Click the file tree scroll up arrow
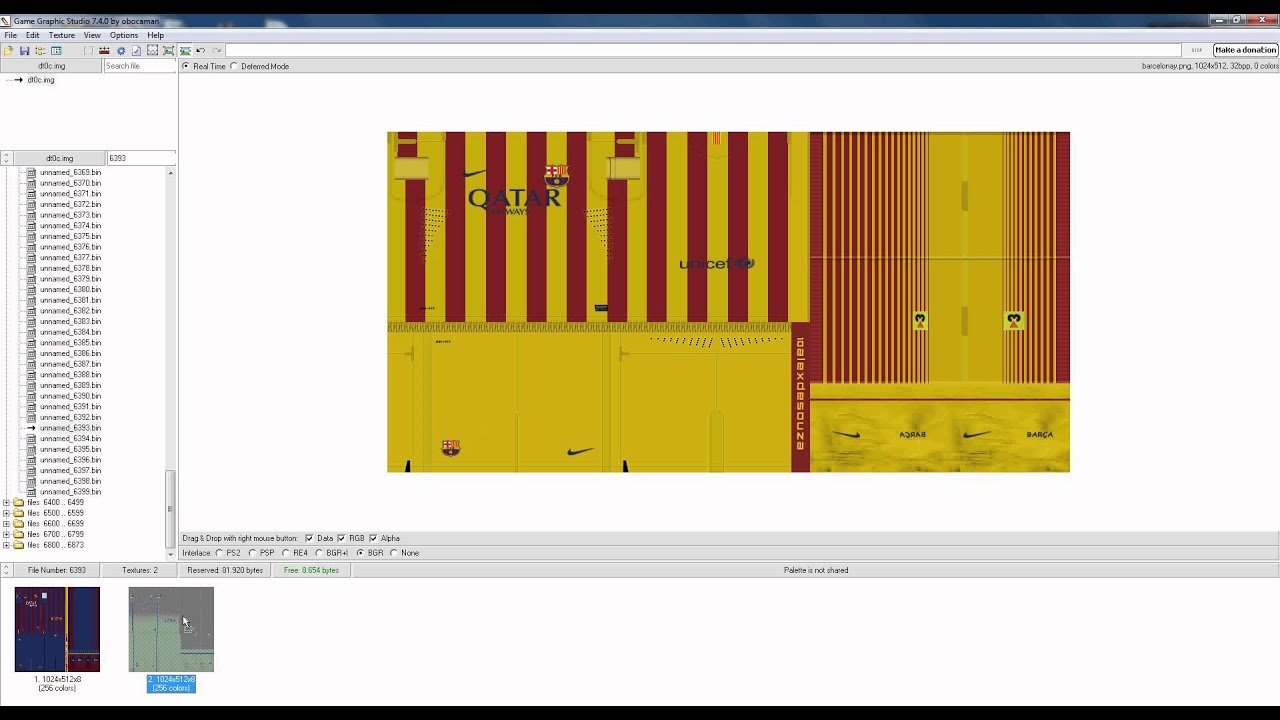1280x720 pixels. (170, 173)
